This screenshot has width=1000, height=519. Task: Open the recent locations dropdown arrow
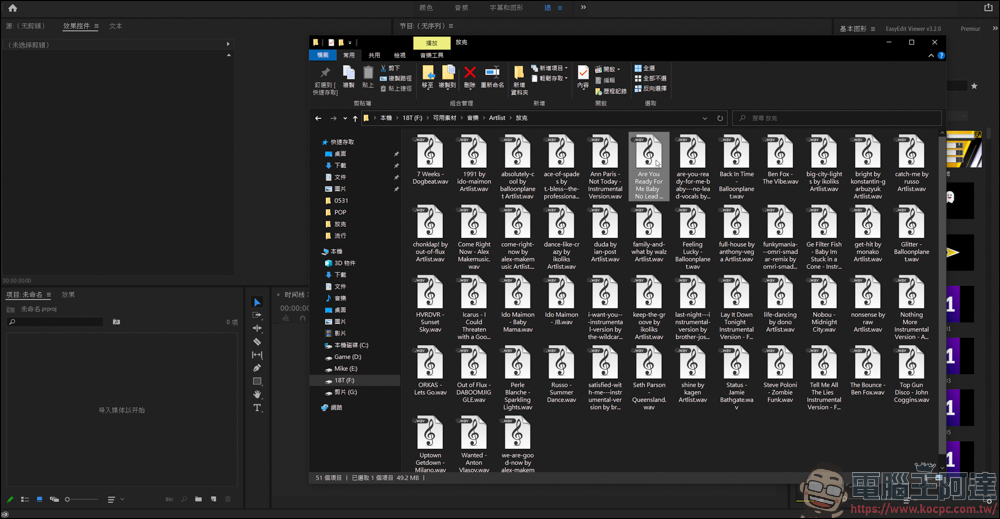(x=345, y=118)
